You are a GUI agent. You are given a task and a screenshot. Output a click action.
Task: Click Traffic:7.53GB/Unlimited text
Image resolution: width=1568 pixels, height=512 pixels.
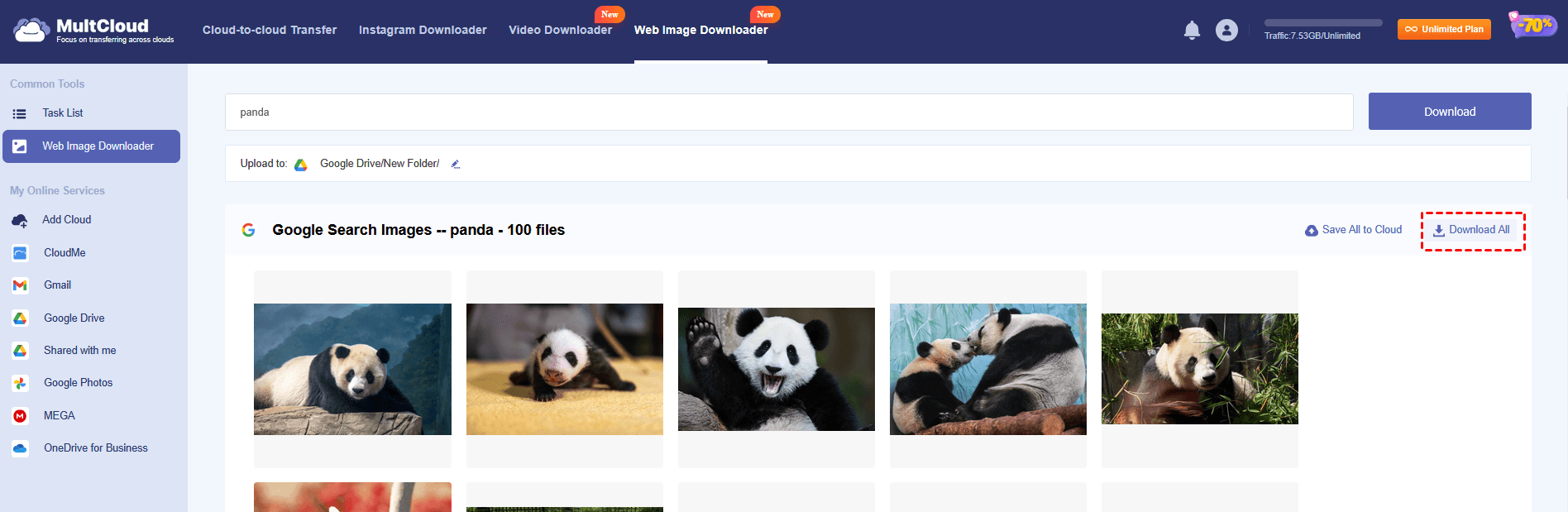tap(1312, 36)
